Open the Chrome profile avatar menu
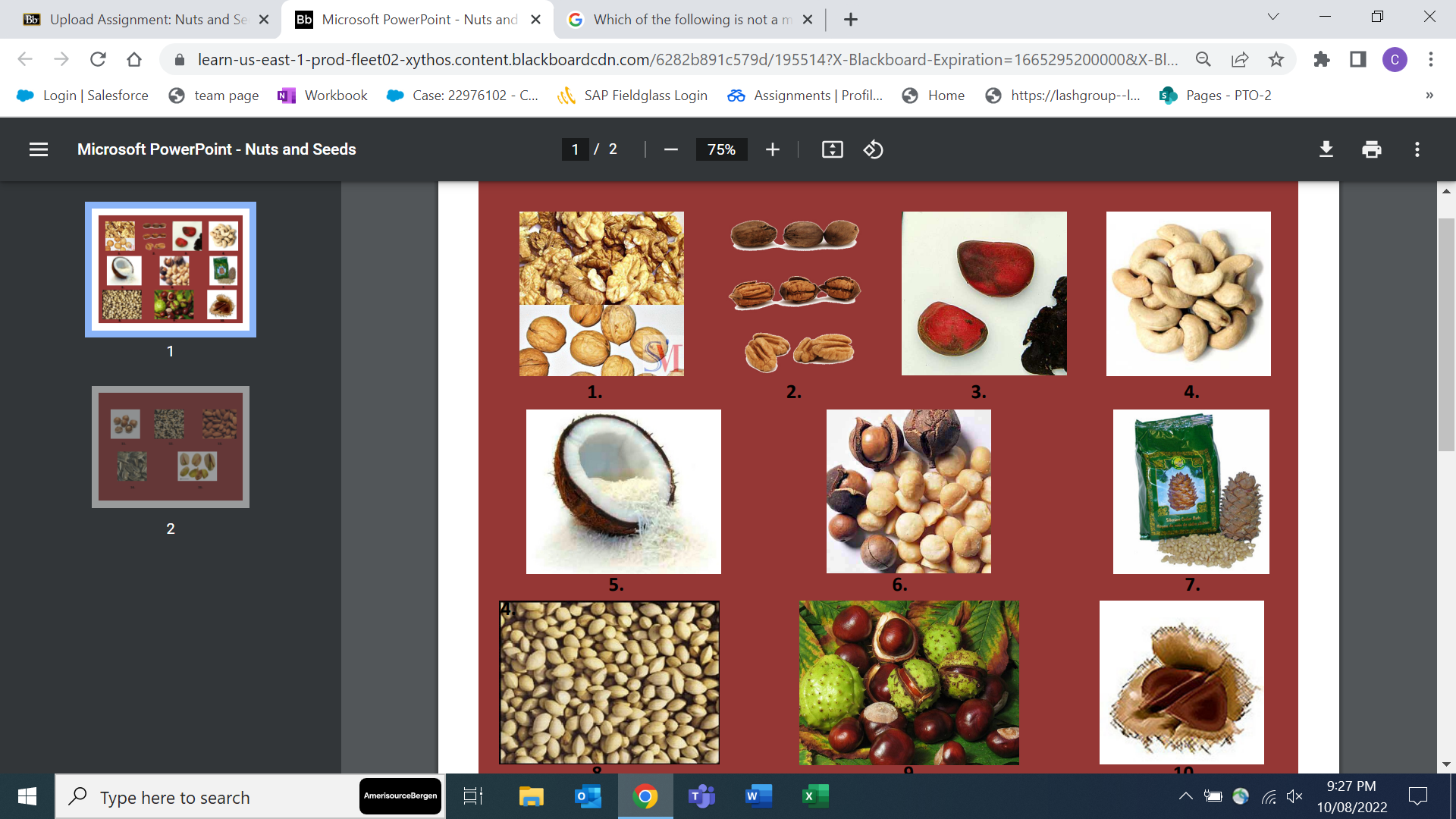 click(1396, 59)
